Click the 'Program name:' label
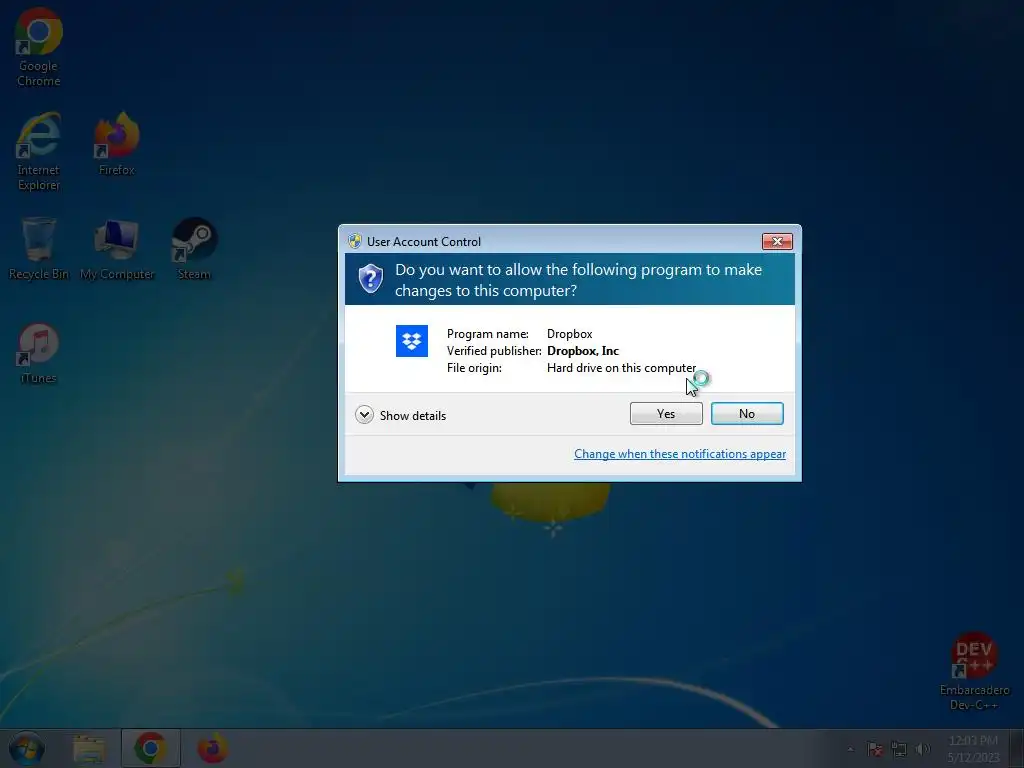Screen dimensions: 1024x768 [488, 334]
